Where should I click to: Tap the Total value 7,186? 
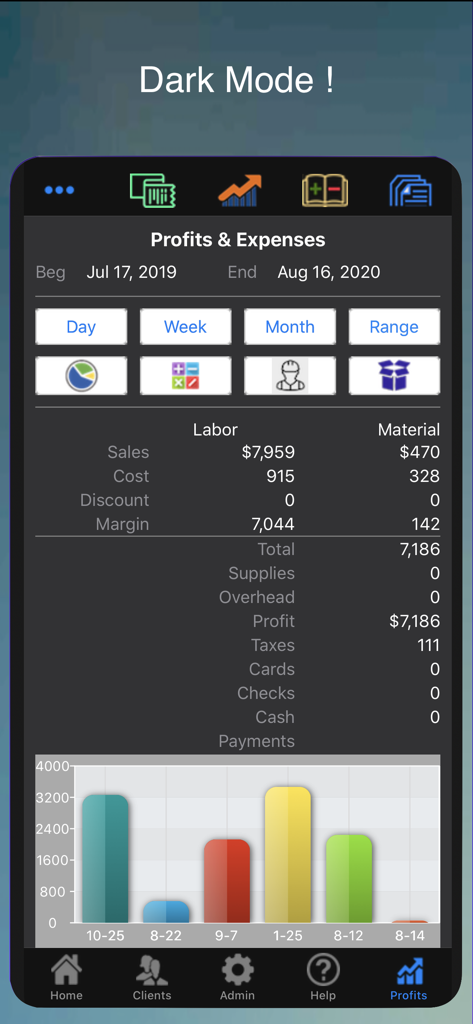(x=419, y=549)
